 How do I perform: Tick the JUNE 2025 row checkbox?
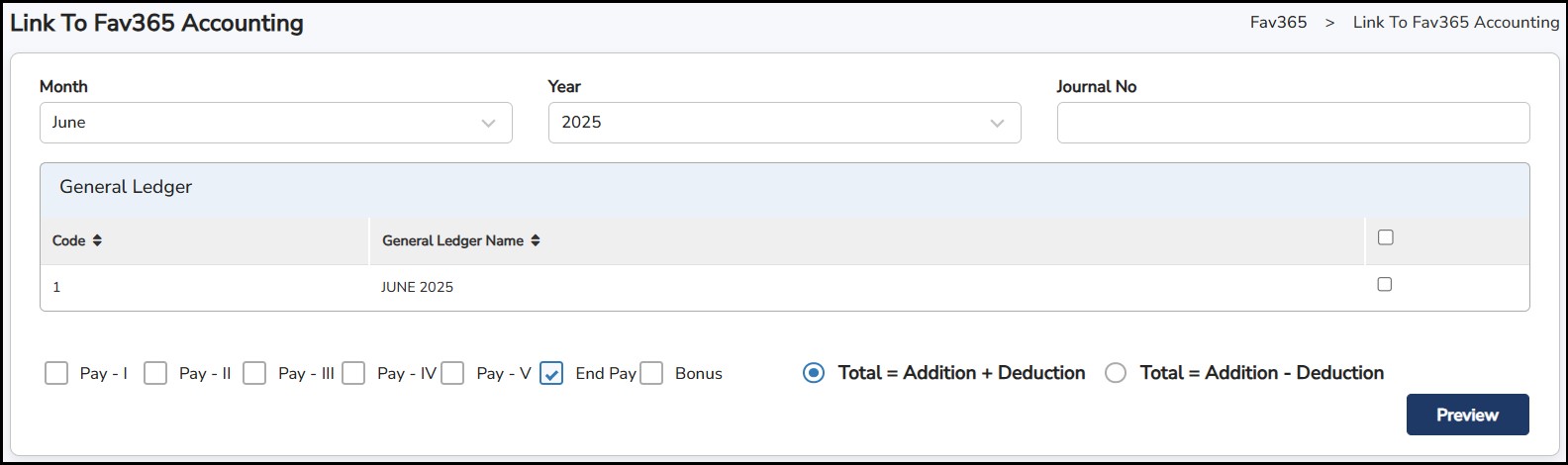tap(1385, 285)
